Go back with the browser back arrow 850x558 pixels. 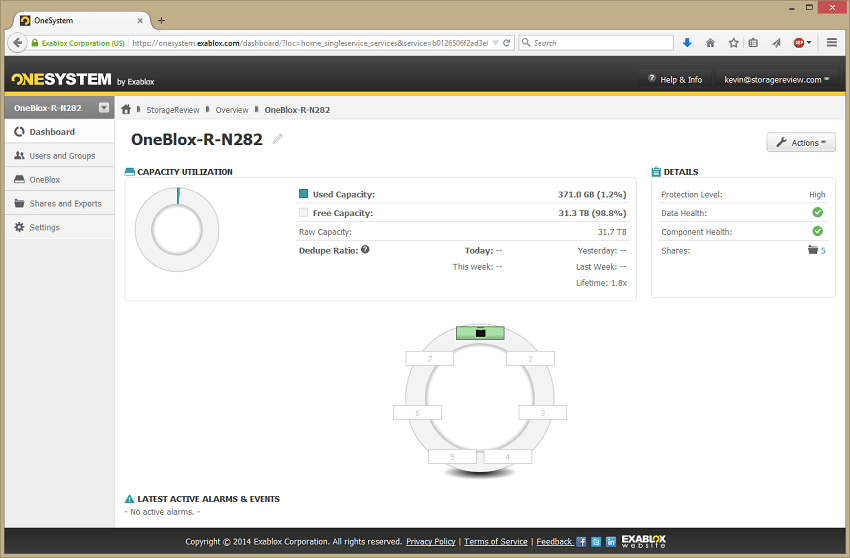17,43
